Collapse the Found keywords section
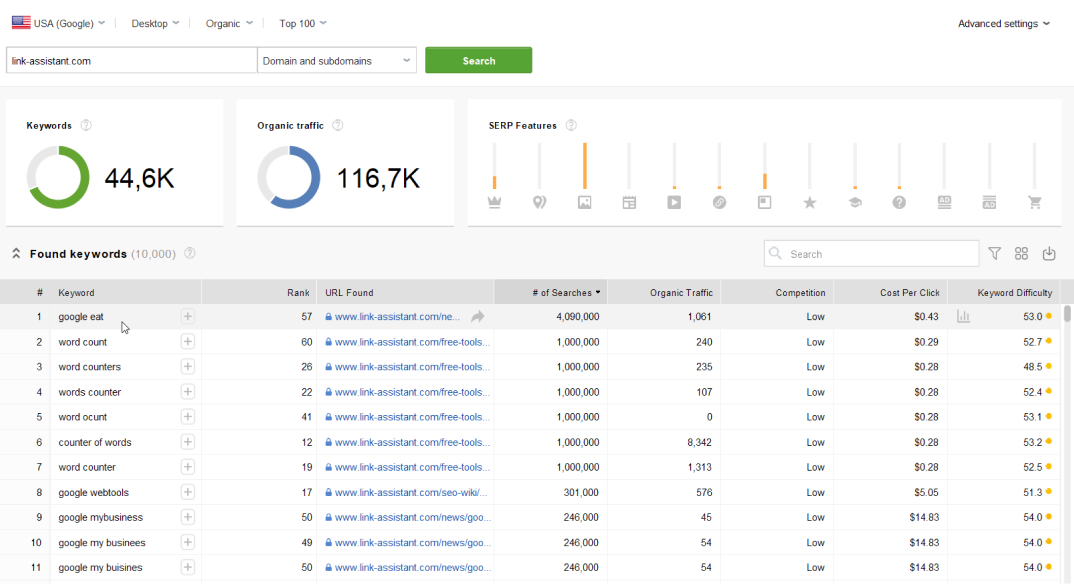The image size is (1074, 584). tap(16, 254)
